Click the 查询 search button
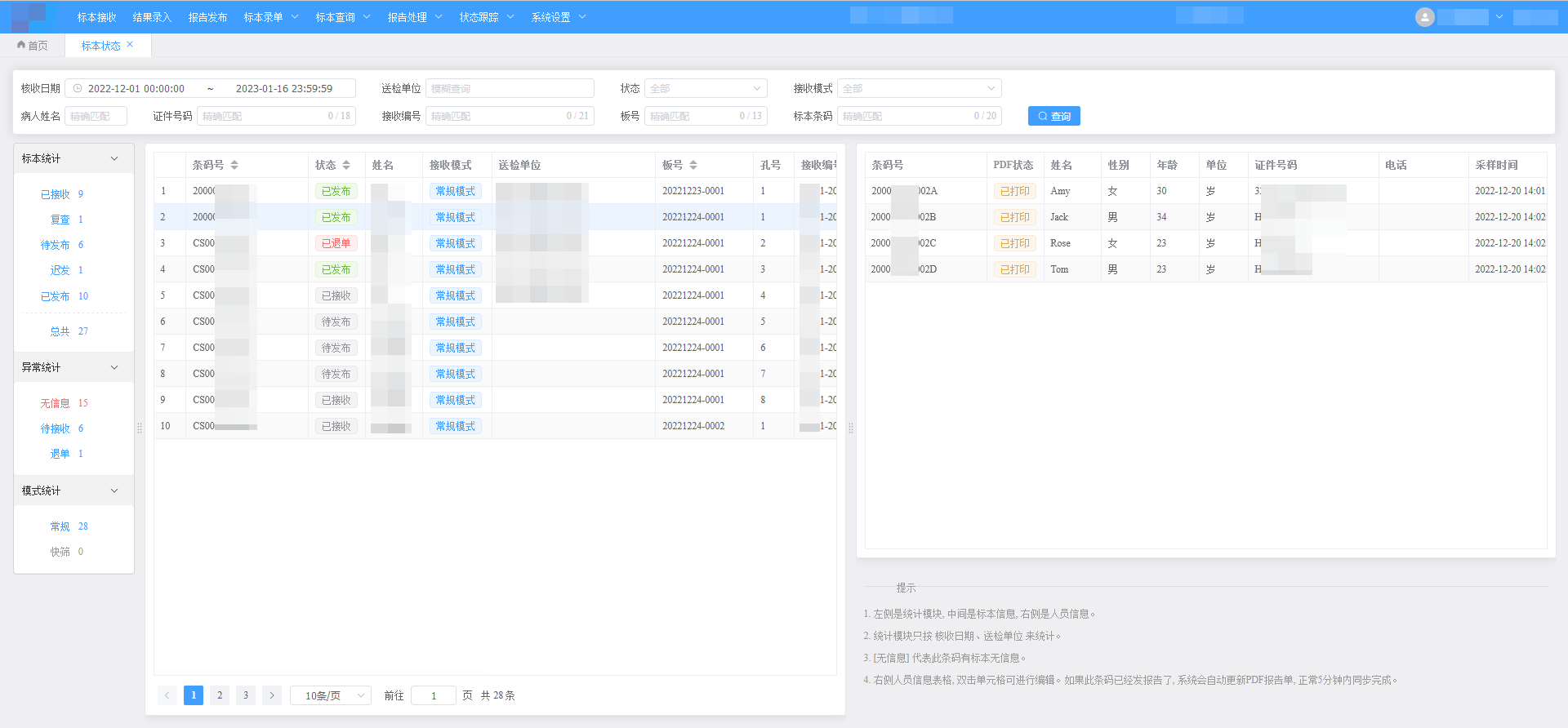This screenshot has height=728, width=1568. pyautogui.click(x=1053, y=116)
